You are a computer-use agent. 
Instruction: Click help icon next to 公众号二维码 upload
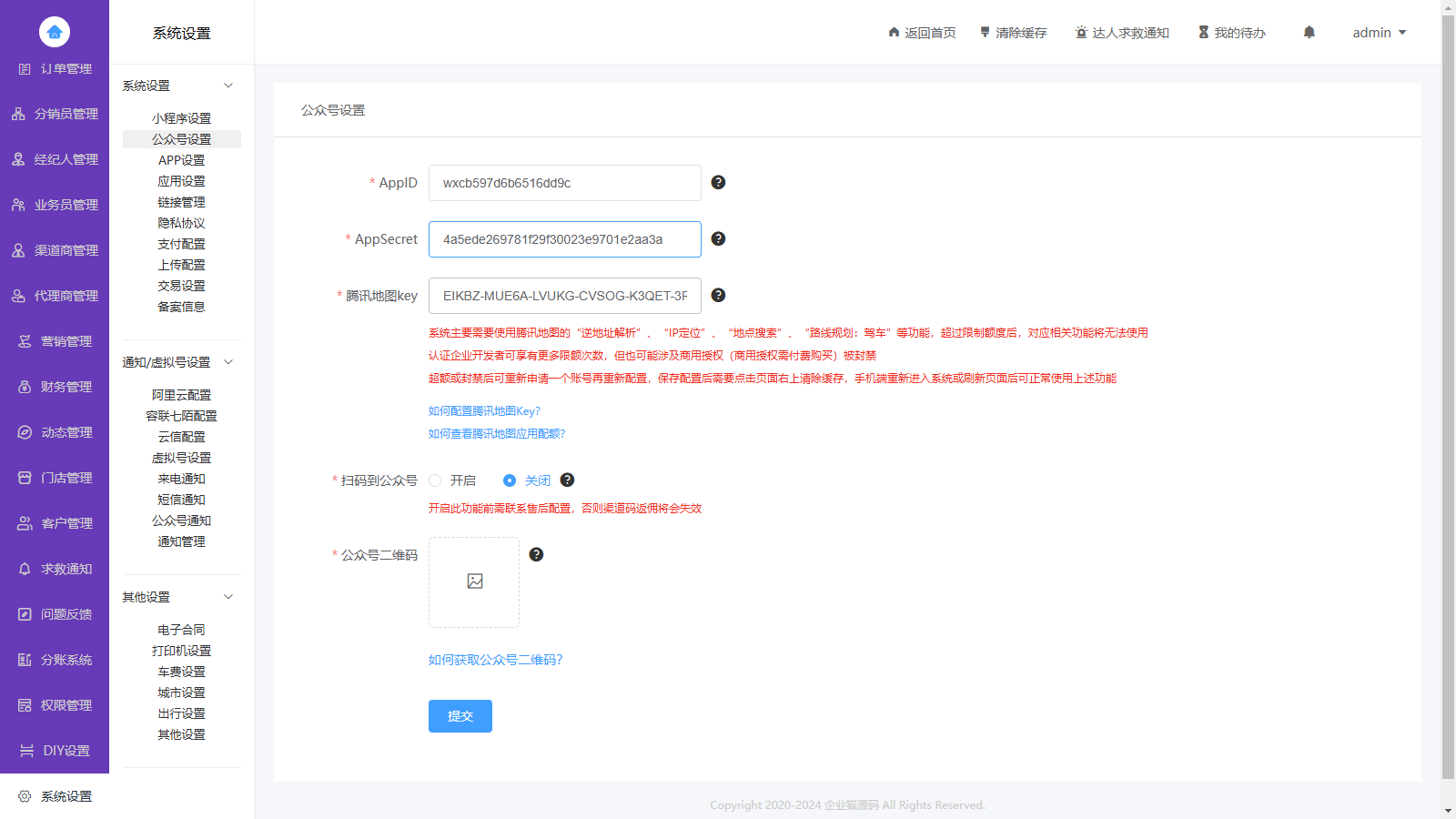point(536,554)
